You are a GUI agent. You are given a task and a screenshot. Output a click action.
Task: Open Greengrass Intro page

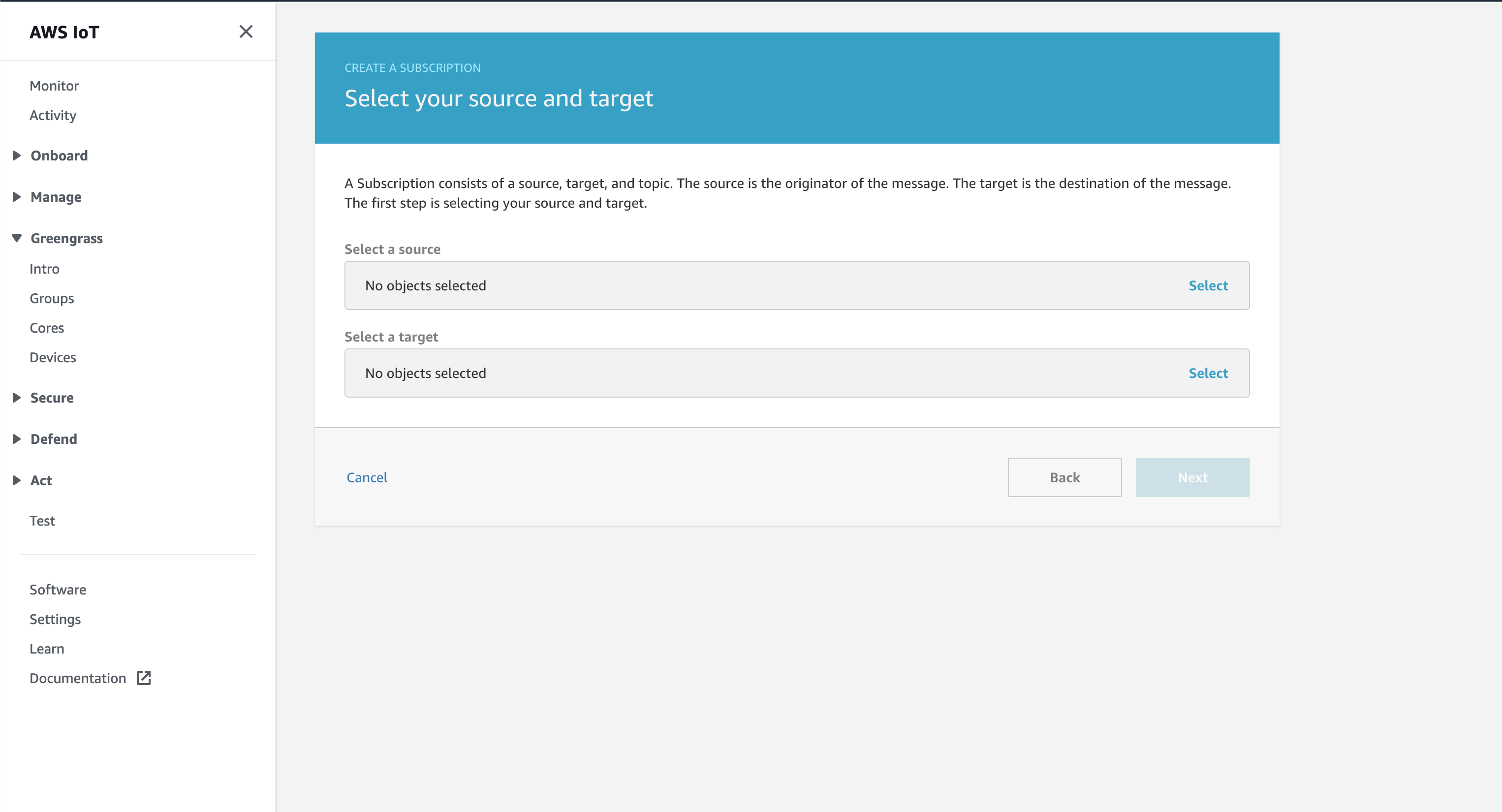click(x=44, y=269)
